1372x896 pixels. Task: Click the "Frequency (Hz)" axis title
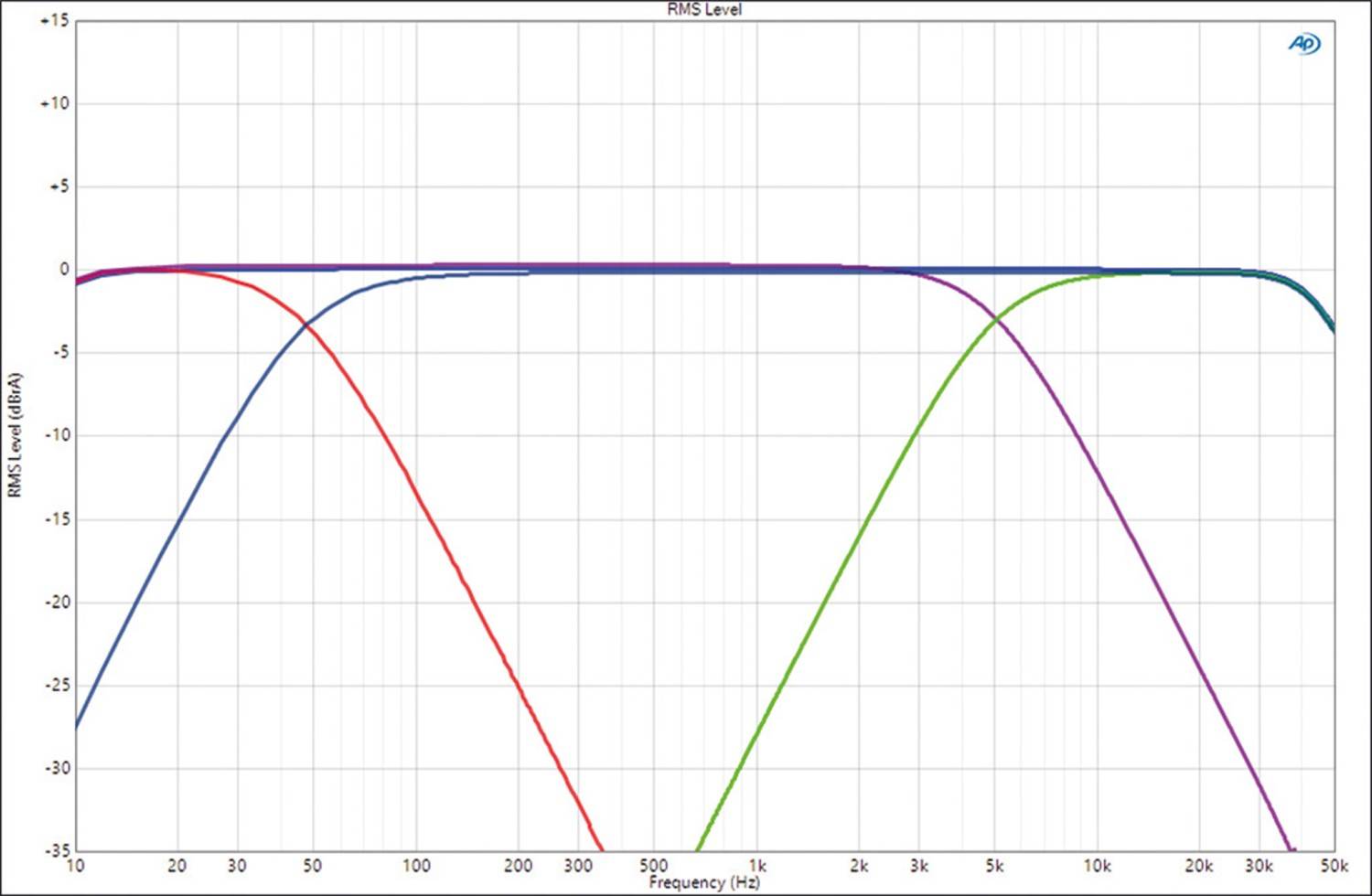pyautogui.click(x=704, y=882)
